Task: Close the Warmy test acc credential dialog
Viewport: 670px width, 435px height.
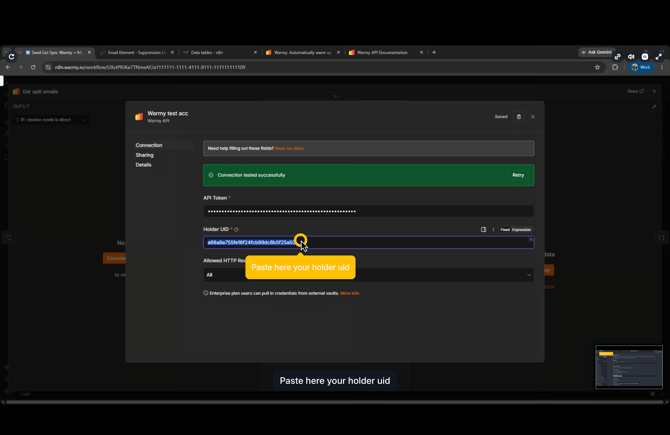Action: 532,117
